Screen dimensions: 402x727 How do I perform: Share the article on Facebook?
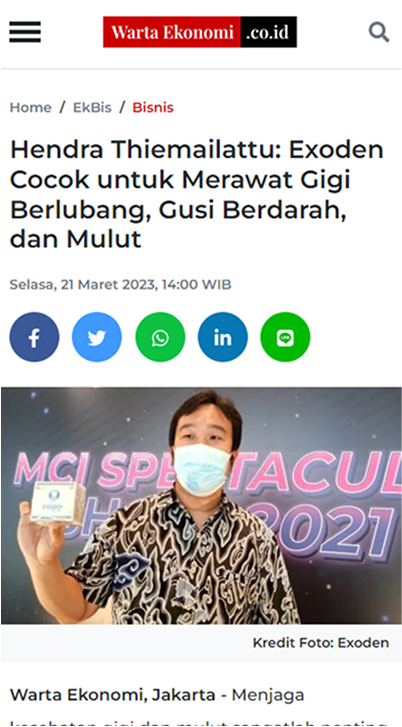coord(34,337)
